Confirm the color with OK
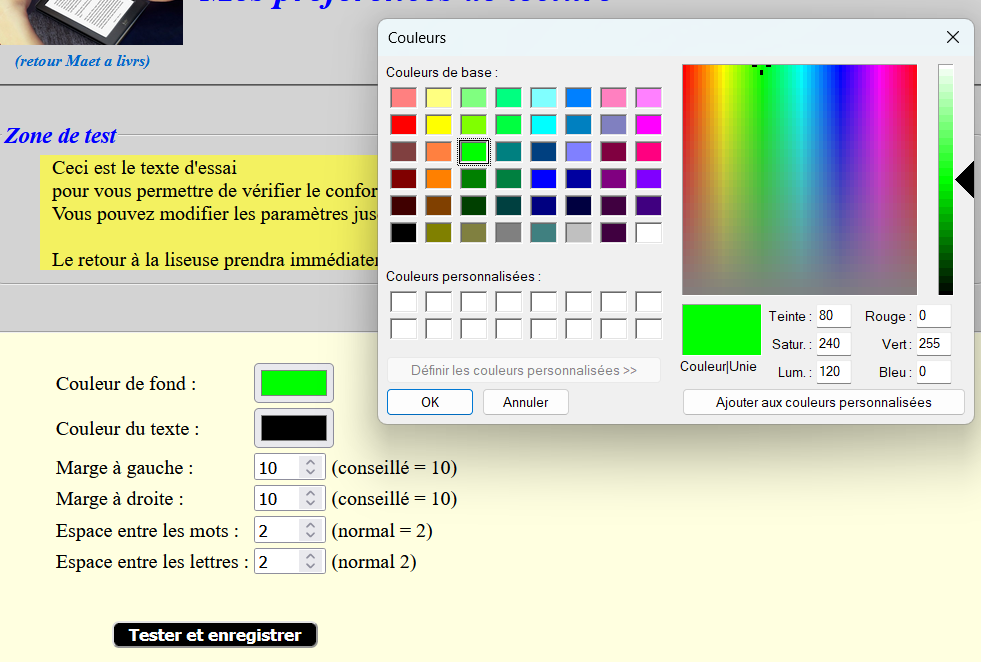The width and height of the screenshot is (981, 662). point(430,402)
